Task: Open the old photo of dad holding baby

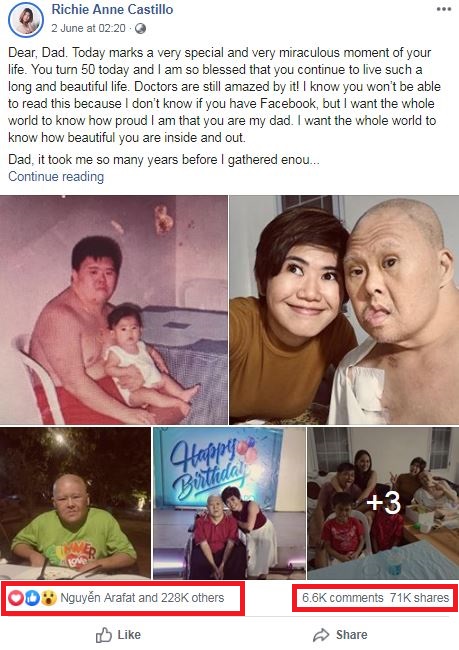Action: point(114,310)
